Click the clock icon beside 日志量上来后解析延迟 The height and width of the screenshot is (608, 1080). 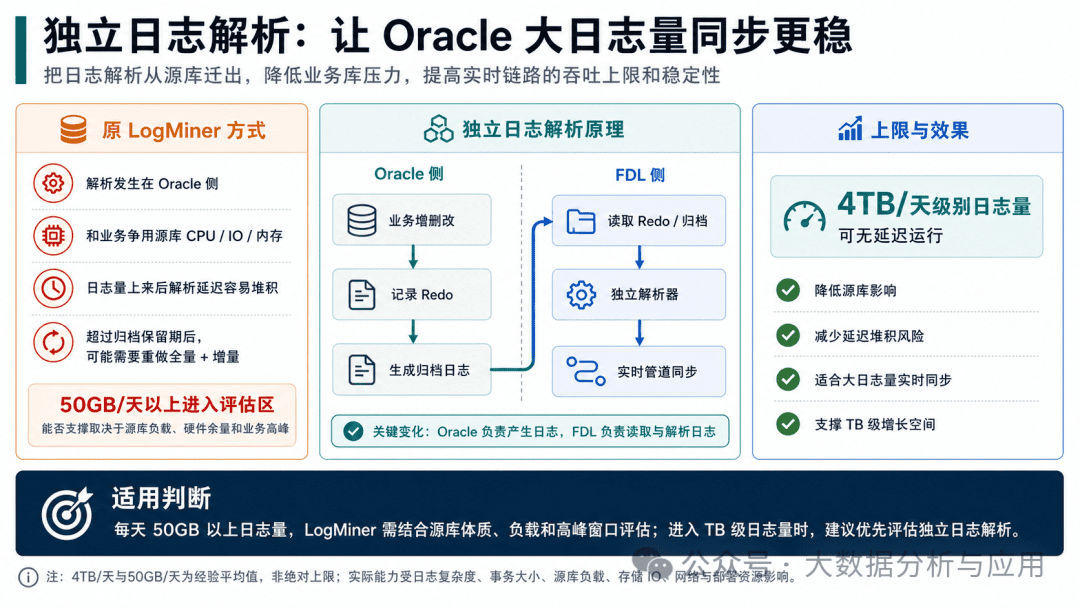(53, 289)
